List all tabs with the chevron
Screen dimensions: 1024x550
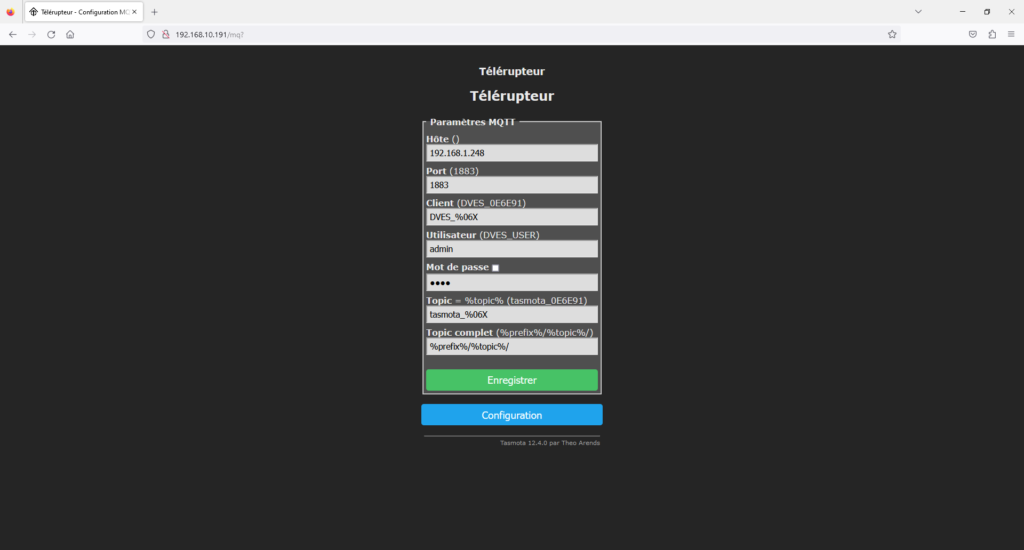(918, 12)
